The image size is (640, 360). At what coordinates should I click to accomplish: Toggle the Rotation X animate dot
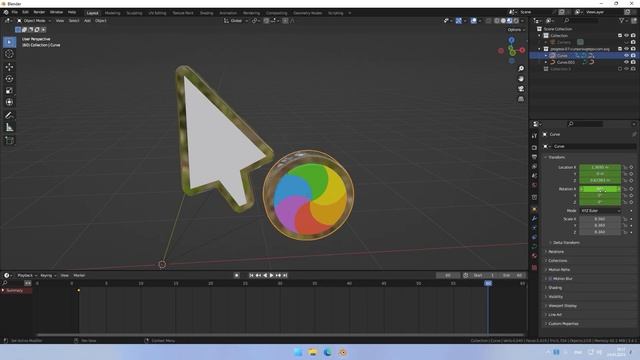[631, 189]
